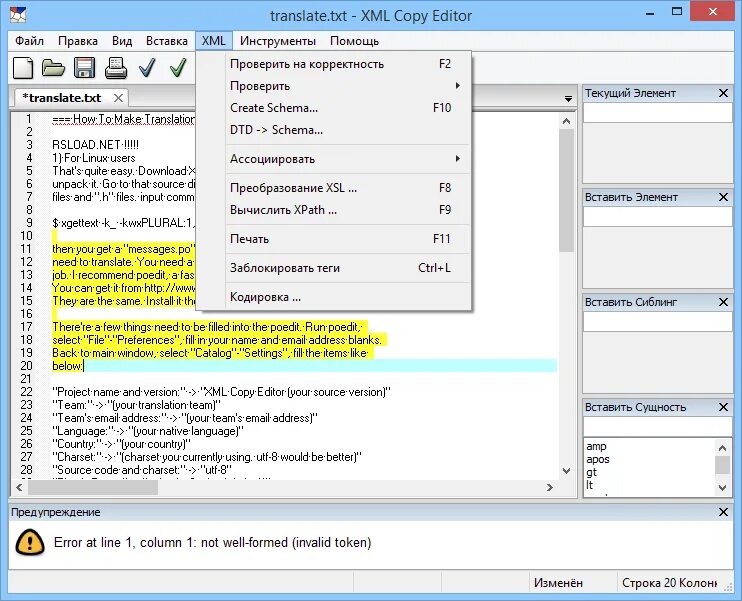Minimize the XML Copy Editor window
742x601 pixels.
(650, 13)
